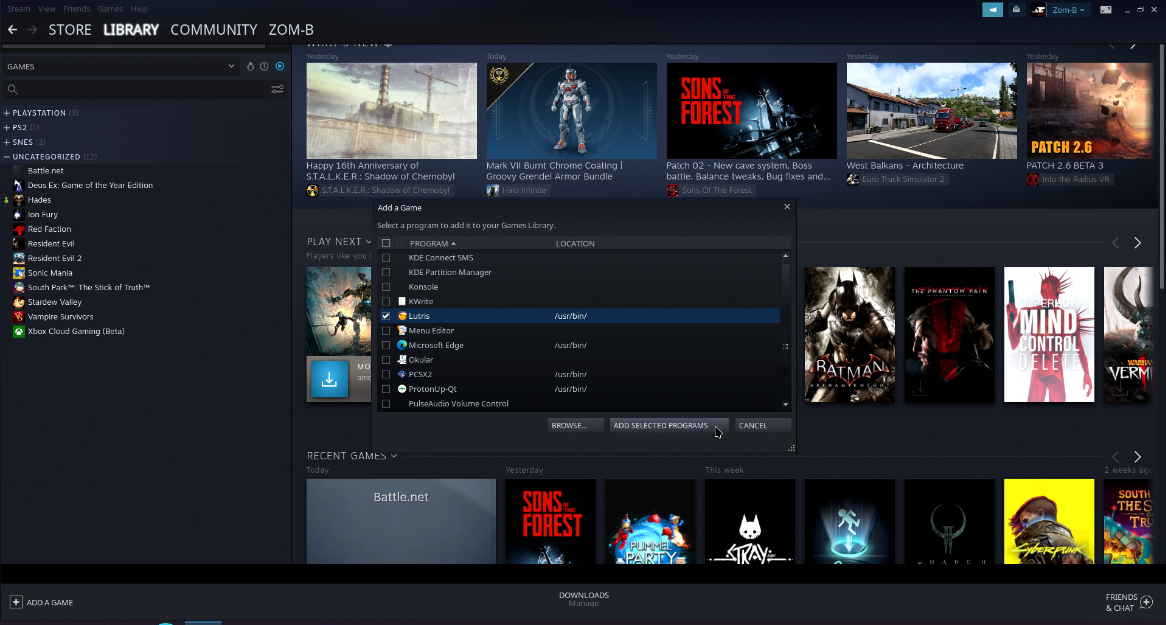Click the Zom-B profile avatar
The image size is (1166, 625).
tap(1039, 10)
